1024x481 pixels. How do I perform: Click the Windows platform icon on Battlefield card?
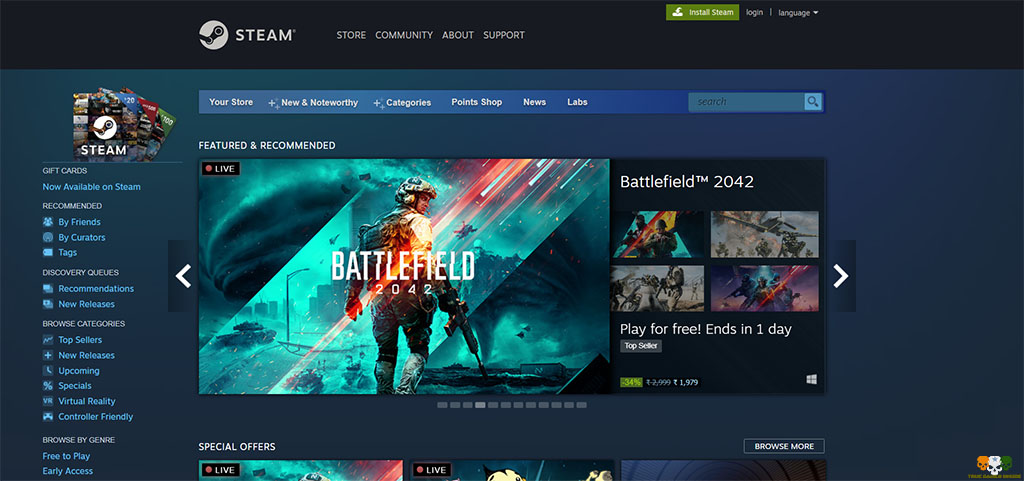point(811,379)
